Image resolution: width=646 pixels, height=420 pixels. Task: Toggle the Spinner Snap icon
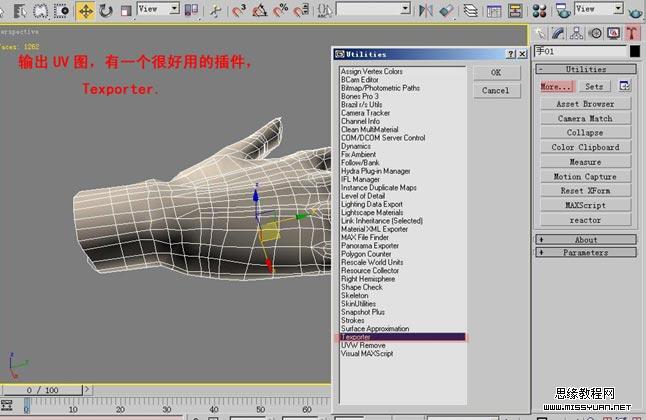(302, 10)
